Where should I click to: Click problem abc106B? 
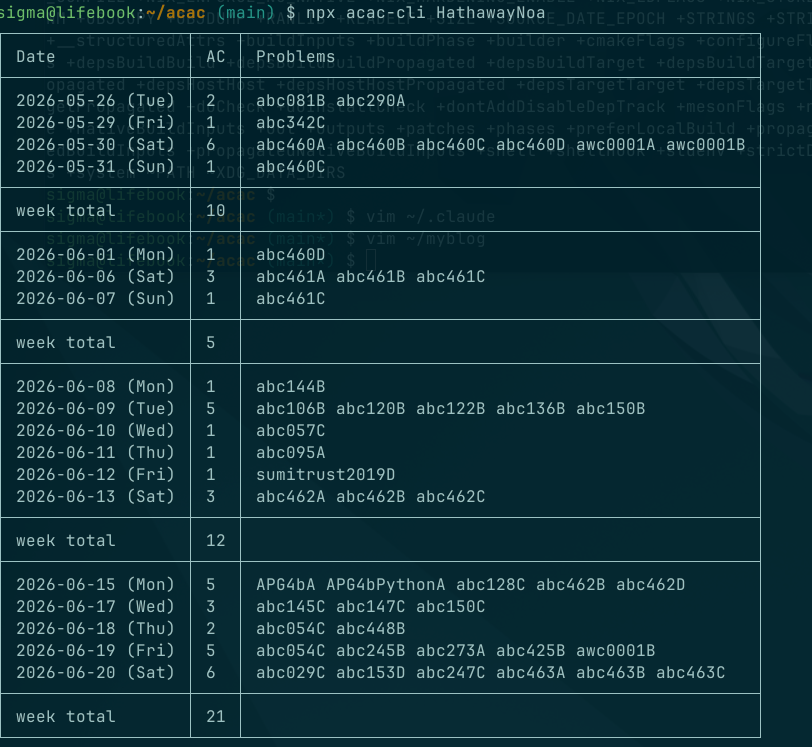(291, 409)
